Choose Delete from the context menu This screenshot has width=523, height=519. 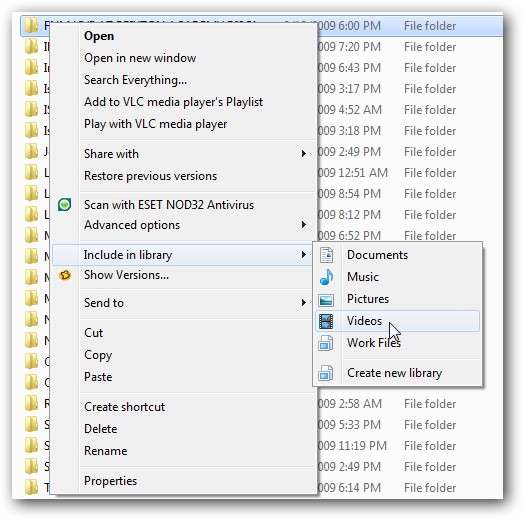pos(100,429)
